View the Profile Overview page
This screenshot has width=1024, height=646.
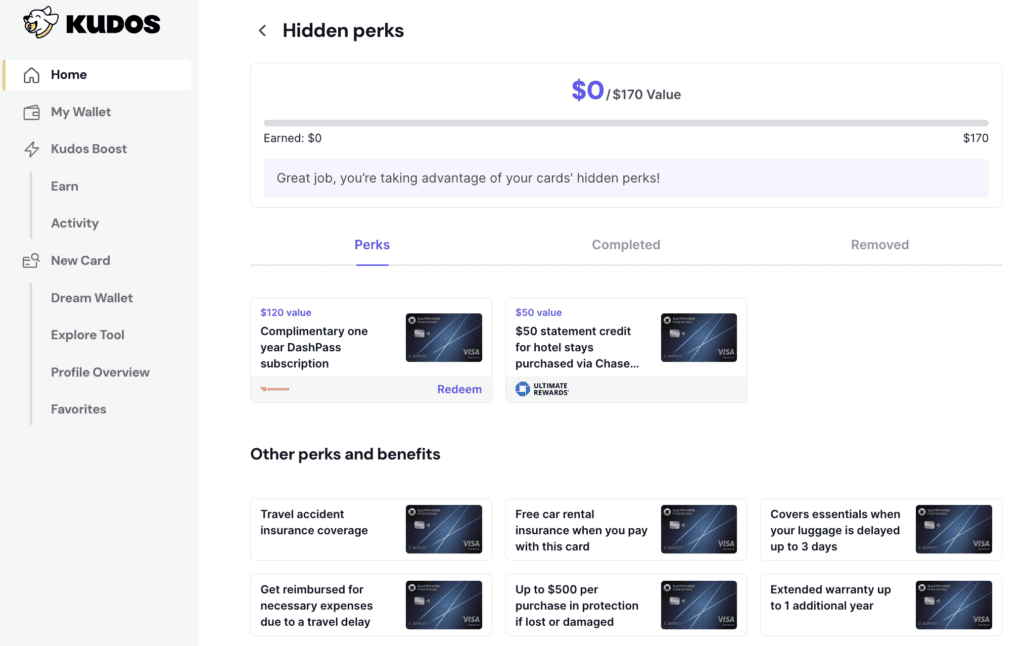pyautogui.click(x=99, y=371)
